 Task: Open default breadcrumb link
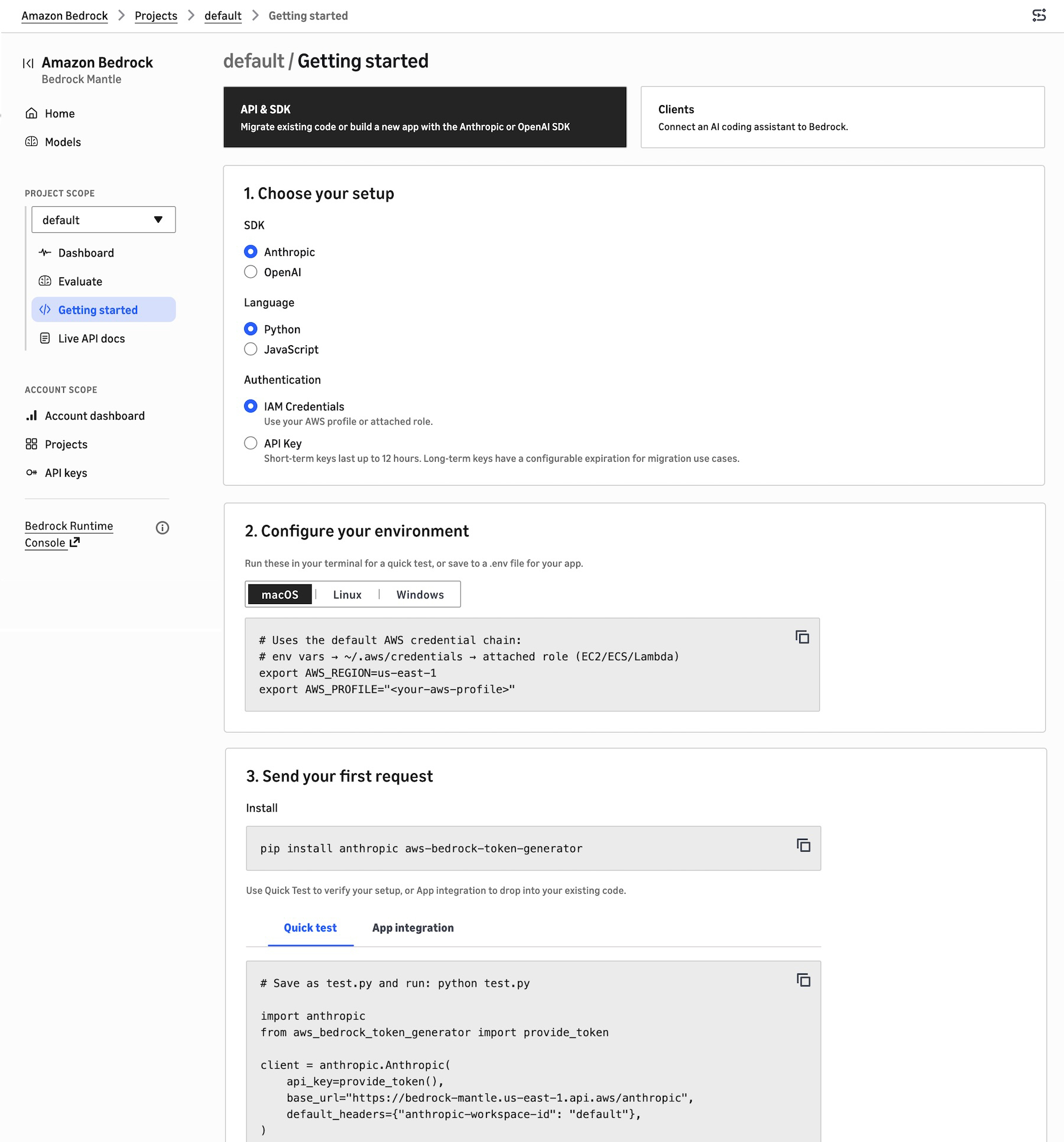click(223, 16)
